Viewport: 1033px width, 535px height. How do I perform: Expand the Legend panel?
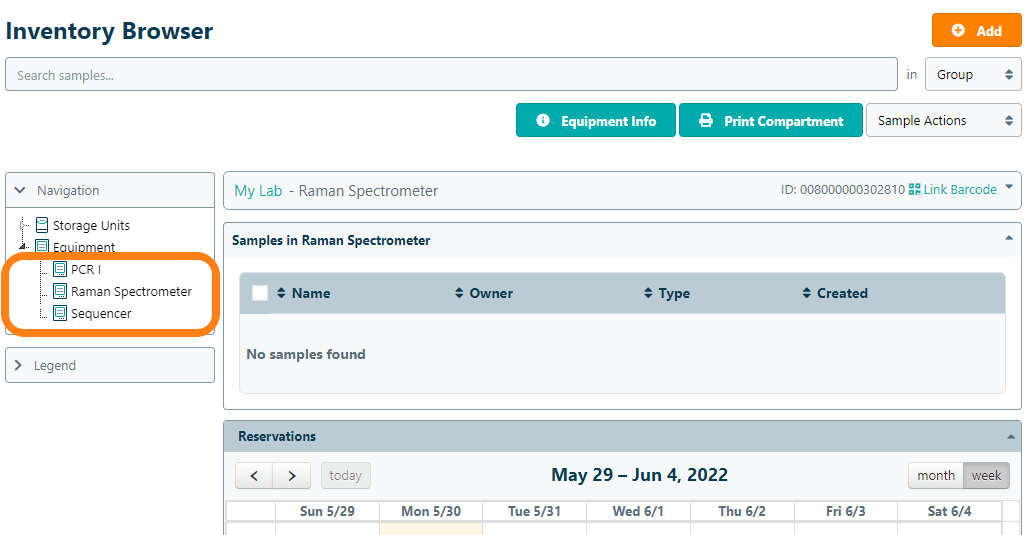click(x=110, y=366)
